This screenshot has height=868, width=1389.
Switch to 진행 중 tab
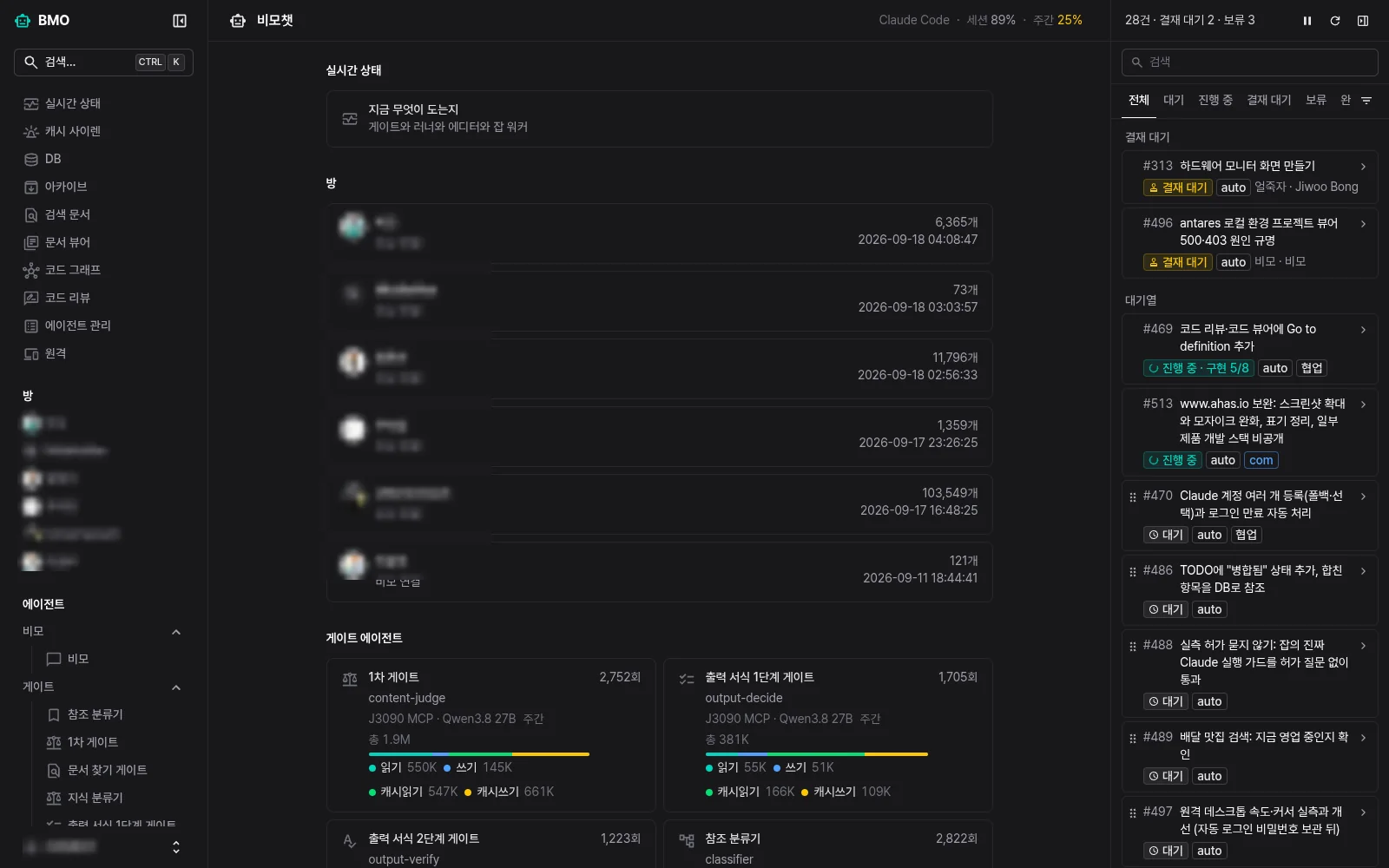pos(1215,100)
